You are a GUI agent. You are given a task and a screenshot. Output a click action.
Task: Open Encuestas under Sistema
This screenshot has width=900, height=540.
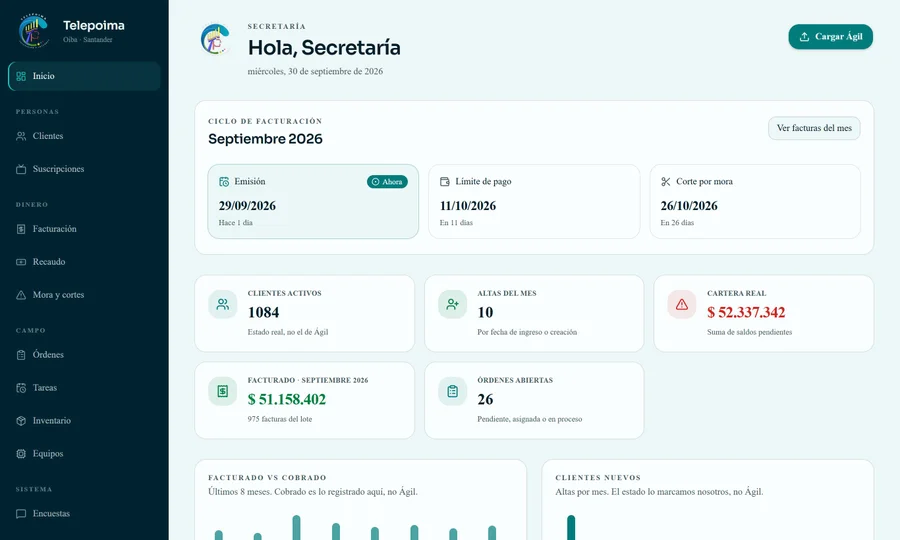pos(84,514)
